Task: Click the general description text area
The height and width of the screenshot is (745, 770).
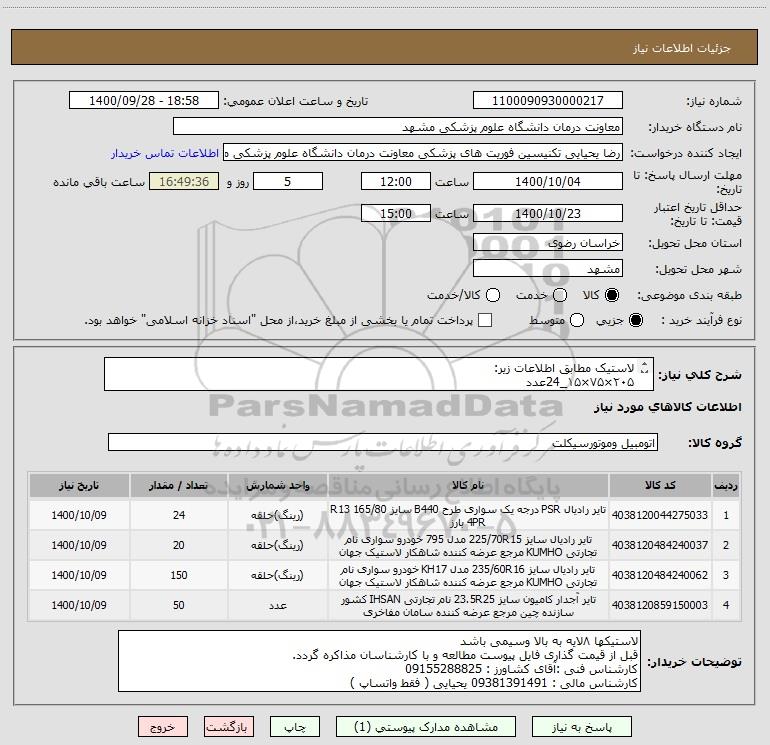Action: [x=379, y=374]
